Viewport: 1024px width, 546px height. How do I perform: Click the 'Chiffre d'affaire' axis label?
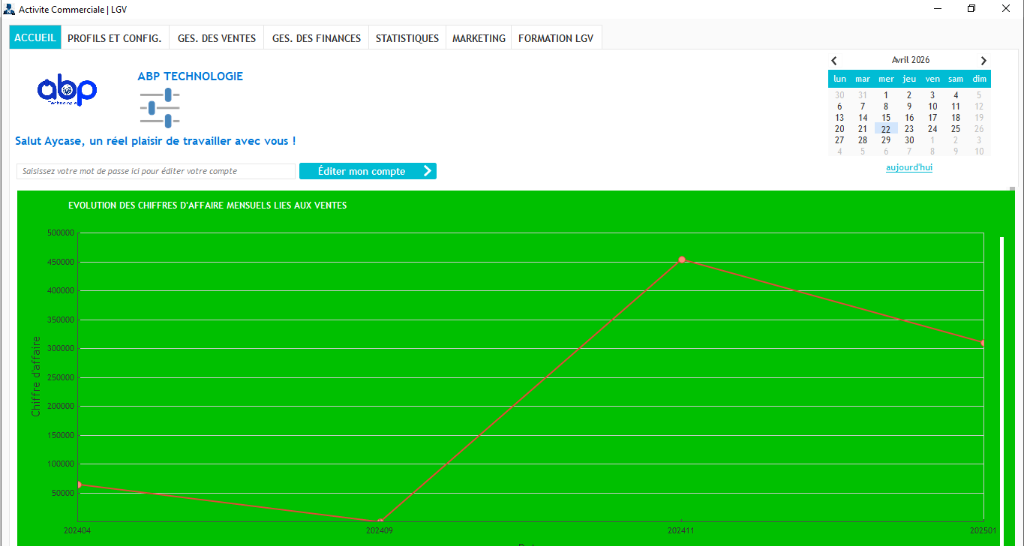point(36,376)
